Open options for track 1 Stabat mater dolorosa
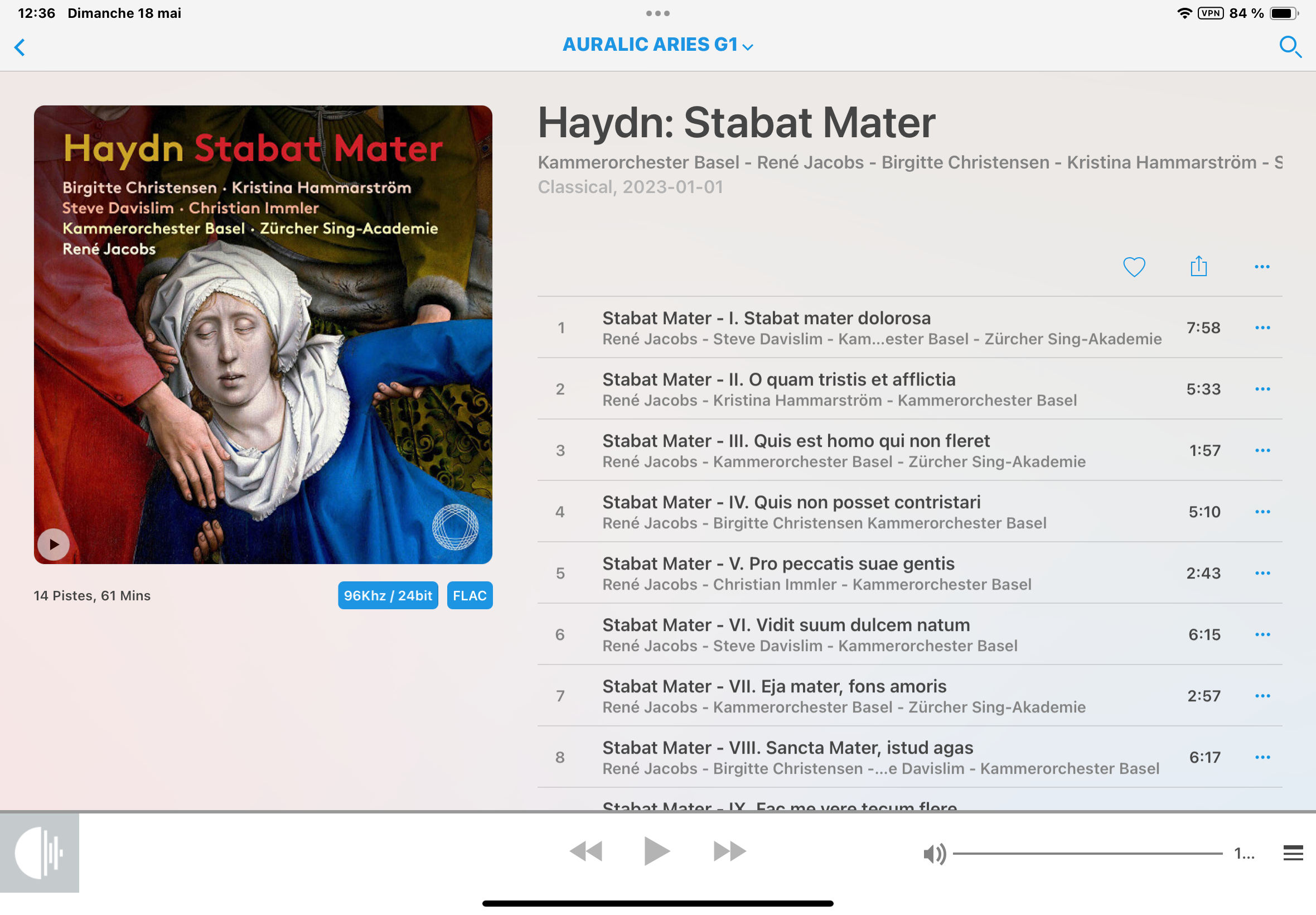1316x915 pixels. pos(1262,328)
